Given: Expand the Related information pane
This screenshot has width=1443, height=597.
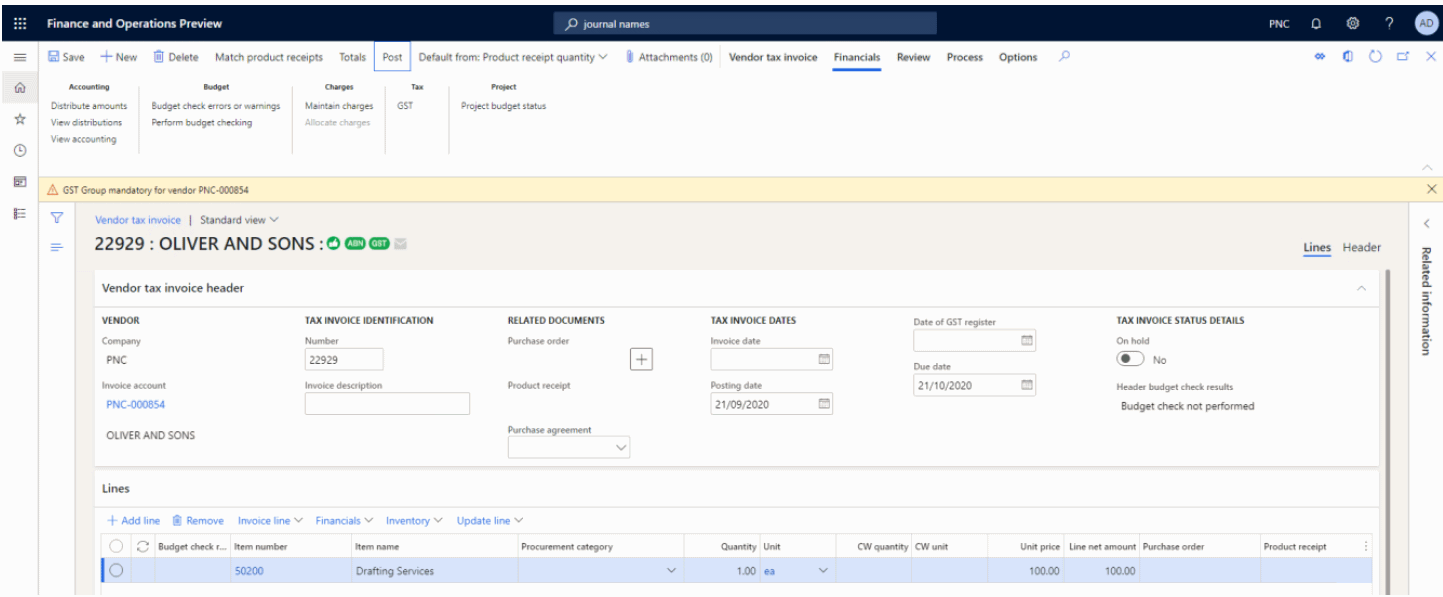Looking at the screenshot, I should click(x=1426, y=223).
